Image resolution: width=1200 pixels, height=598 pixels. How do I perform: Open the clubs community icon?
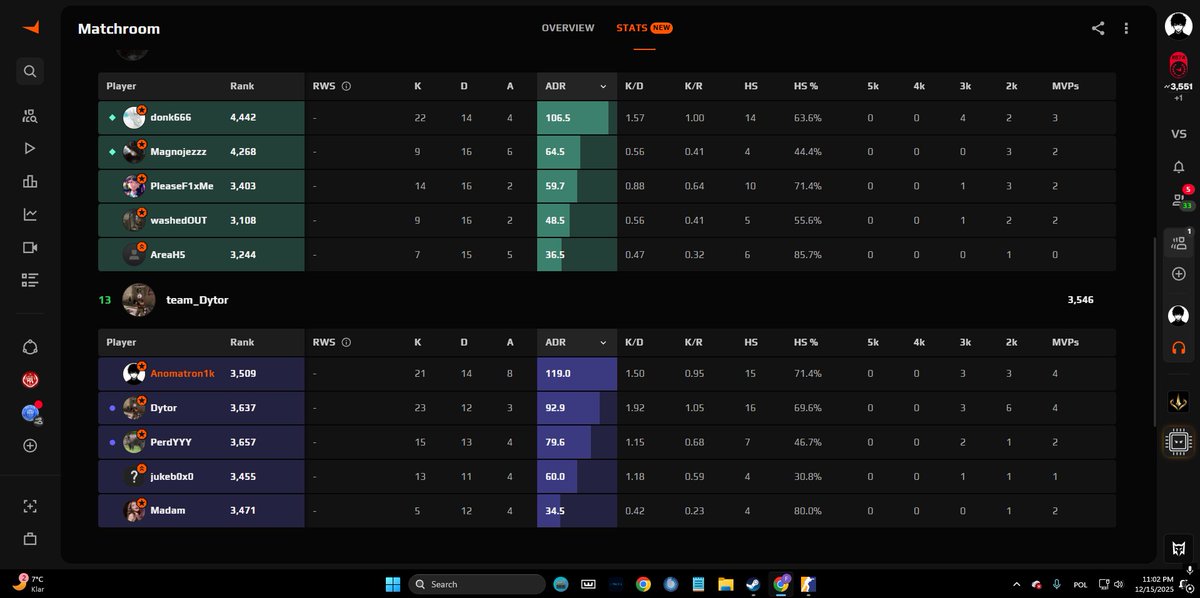[30, 347]
